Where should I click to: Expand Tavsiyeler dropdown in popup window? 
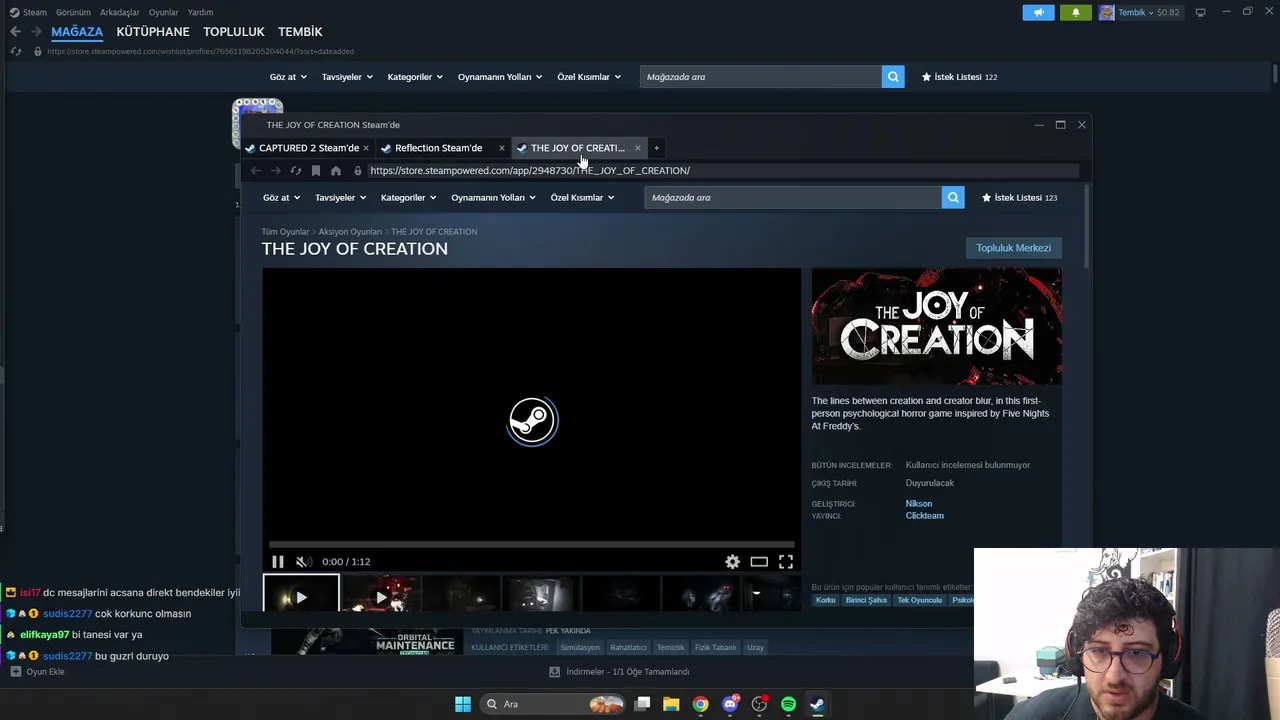point(340,198)
